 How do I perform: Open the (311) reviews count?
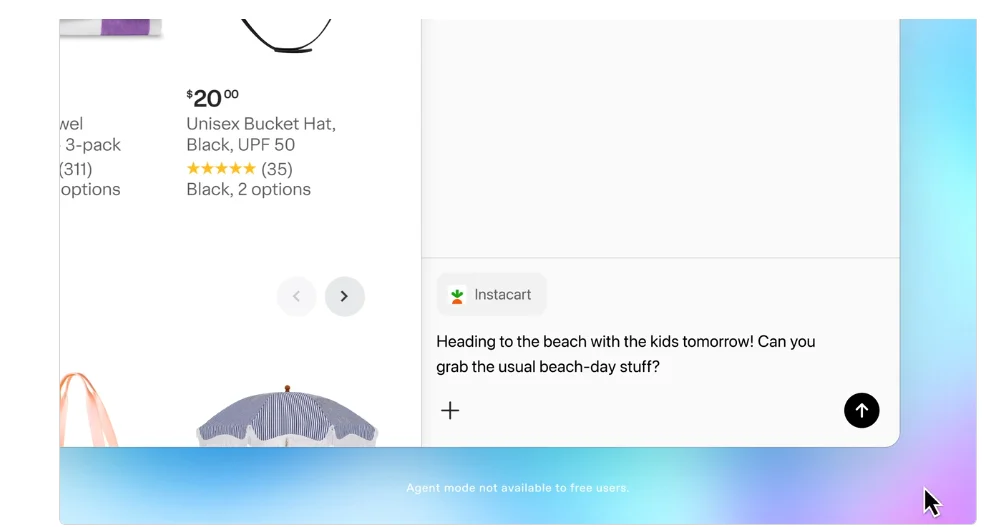pos(76,169)
